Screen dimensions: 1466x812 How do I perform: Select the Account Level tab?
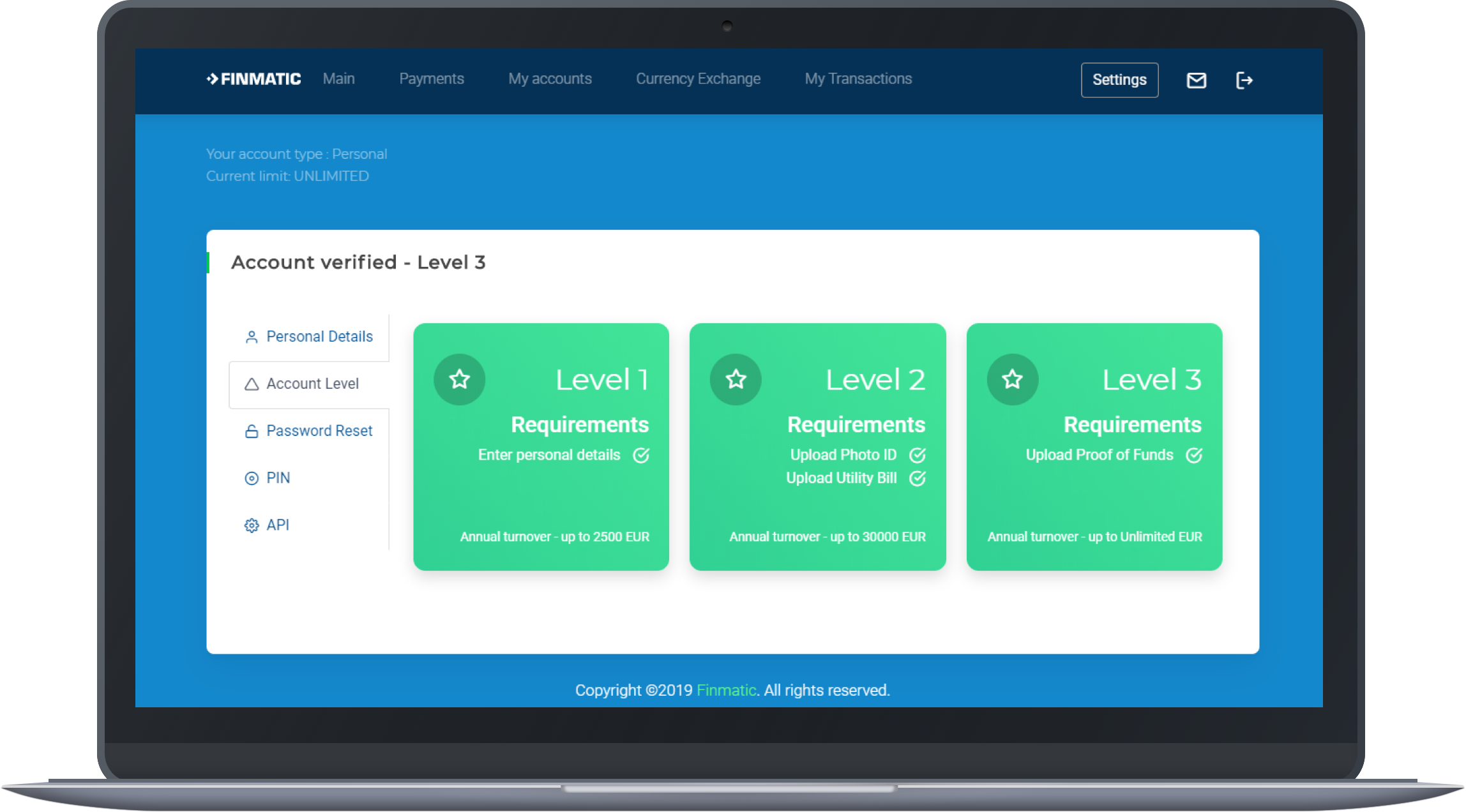(x=309, y=384)
